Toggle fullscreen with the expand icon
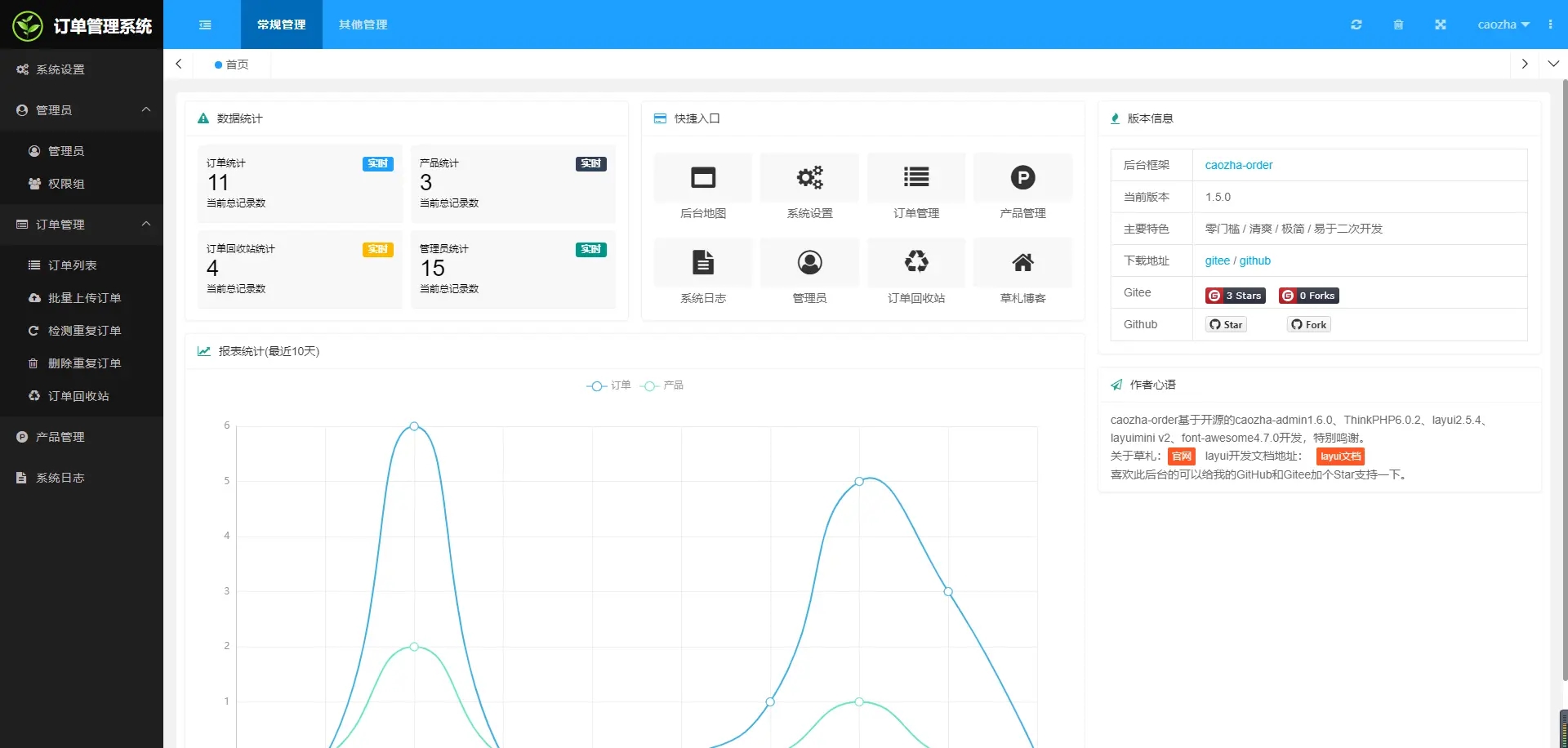The width and height of the screenshot is (1568, 748). pos(1440,24)
